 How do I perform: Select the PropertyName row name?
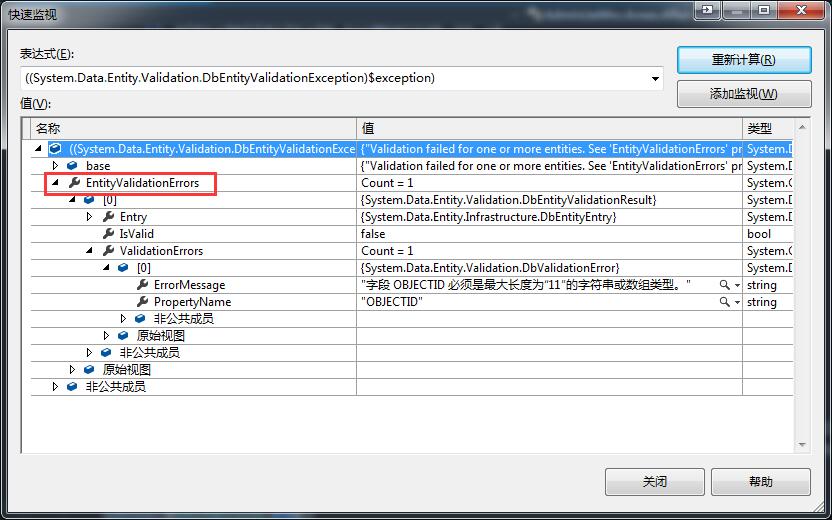[192, 302]
